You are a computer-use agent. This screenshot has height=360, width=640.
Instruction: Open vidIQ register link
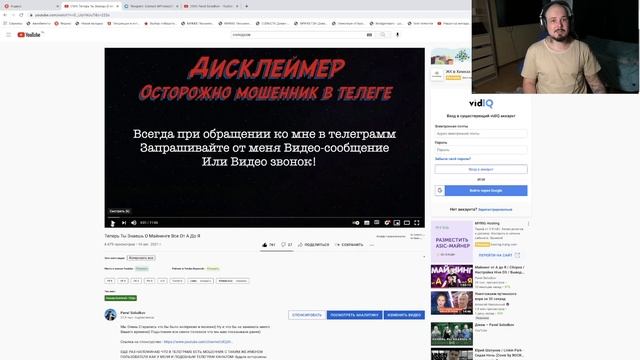[x=495, y=209]
